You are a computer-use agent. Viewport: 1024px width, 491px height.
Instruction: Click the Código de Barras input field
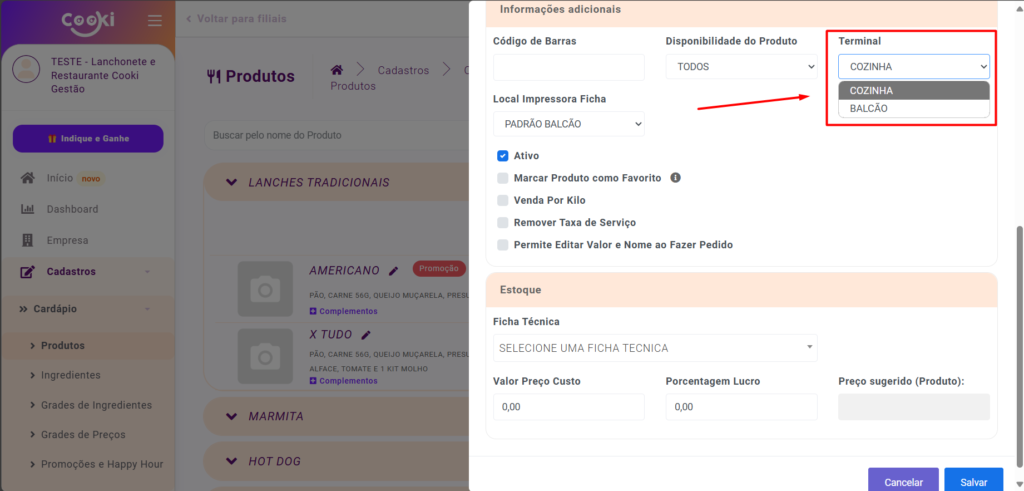(569, 67)
